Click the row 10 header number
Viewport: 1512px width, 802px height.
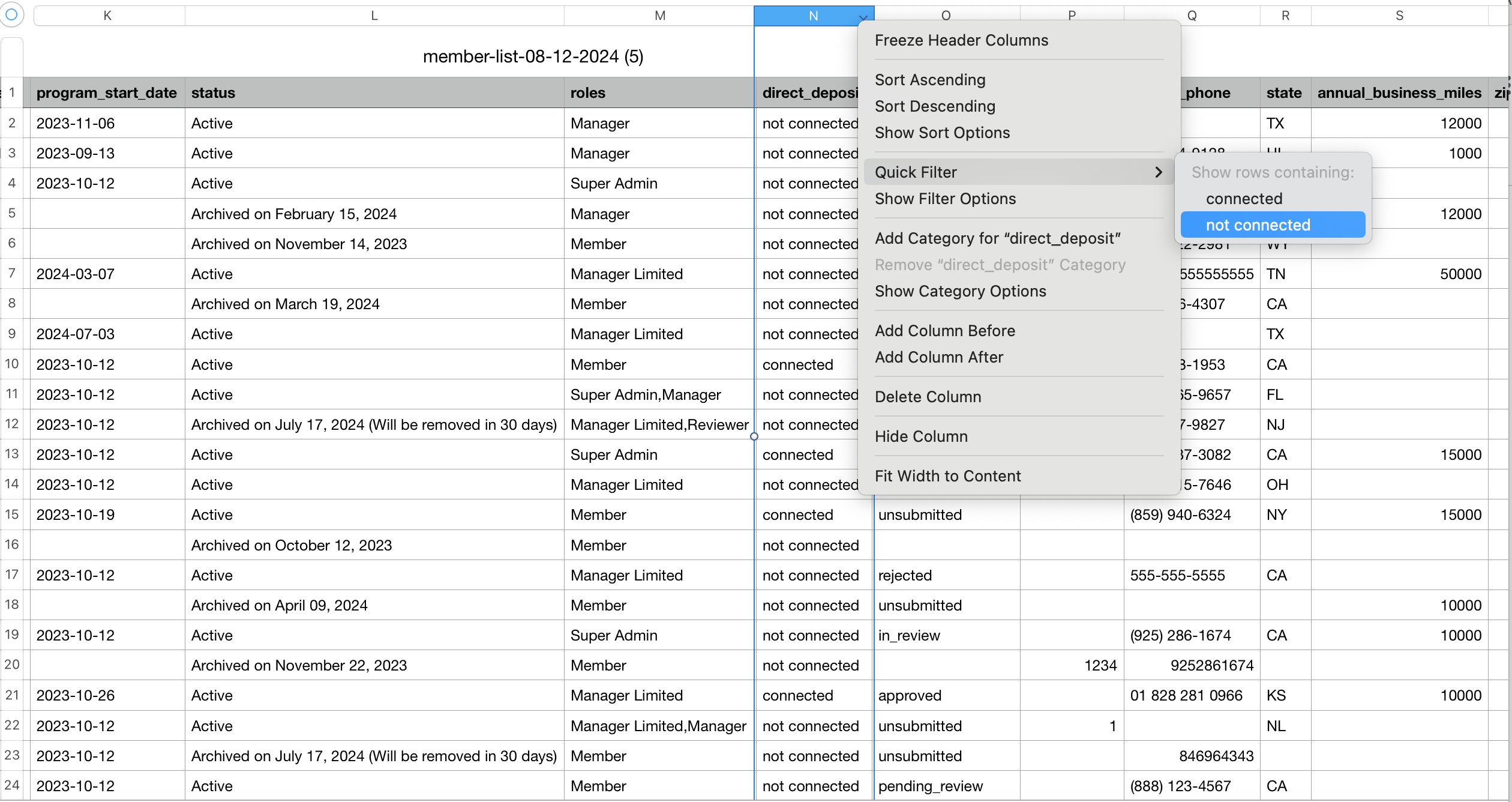pos(12,364)
